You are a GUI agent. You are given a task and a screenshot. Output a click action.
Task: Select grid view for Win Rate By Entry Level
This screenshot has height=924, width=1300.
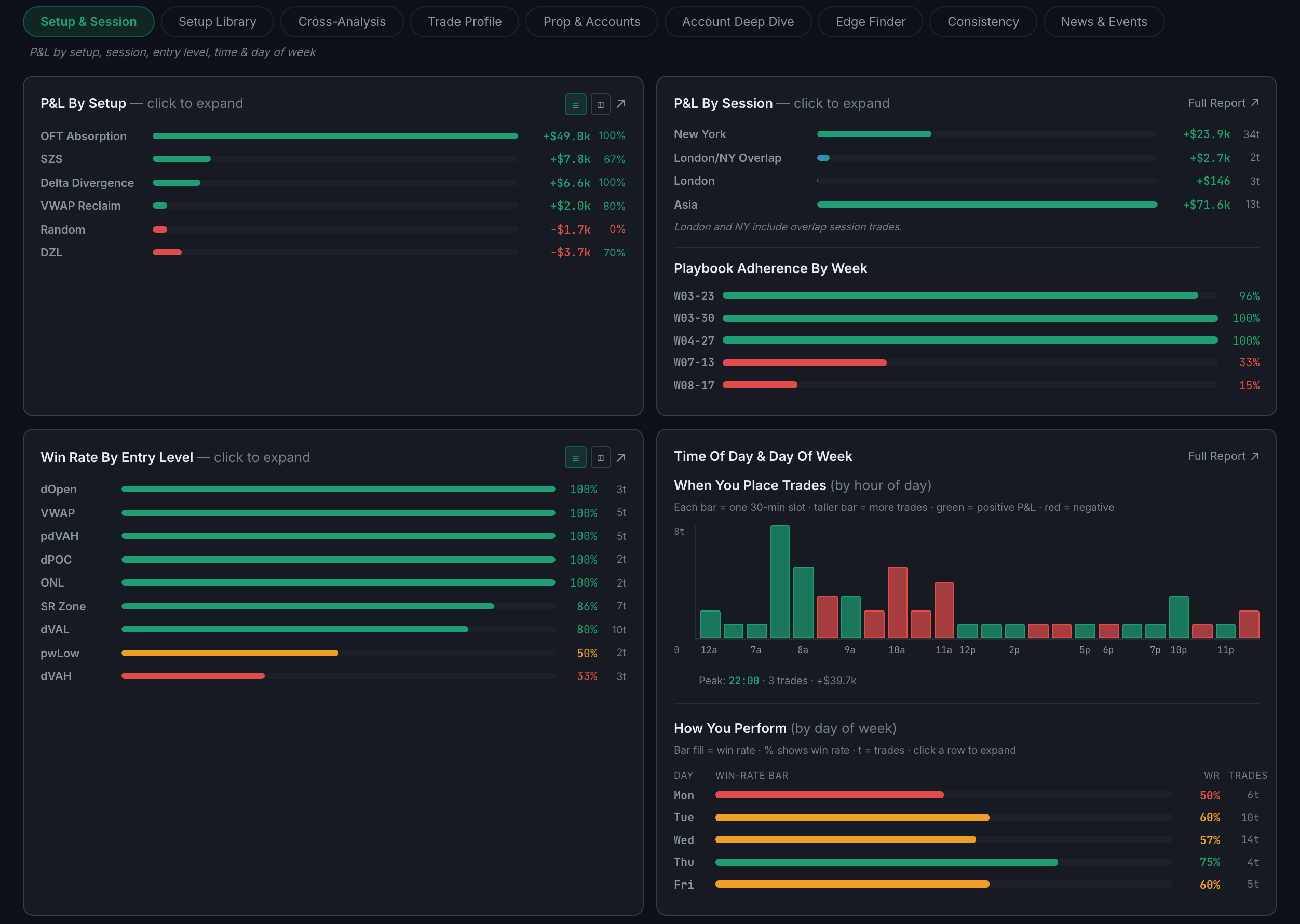tap(600, 457)
